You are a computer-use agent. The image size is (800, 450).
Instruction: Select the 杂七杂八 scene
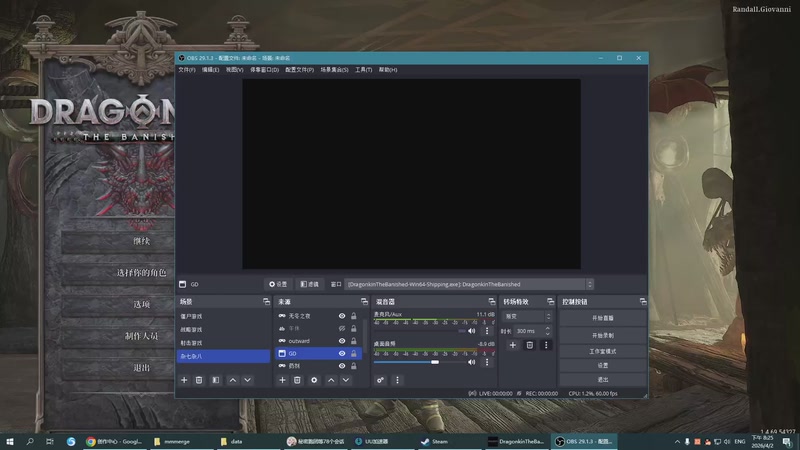pyautogui.click(x=223, y=356)
